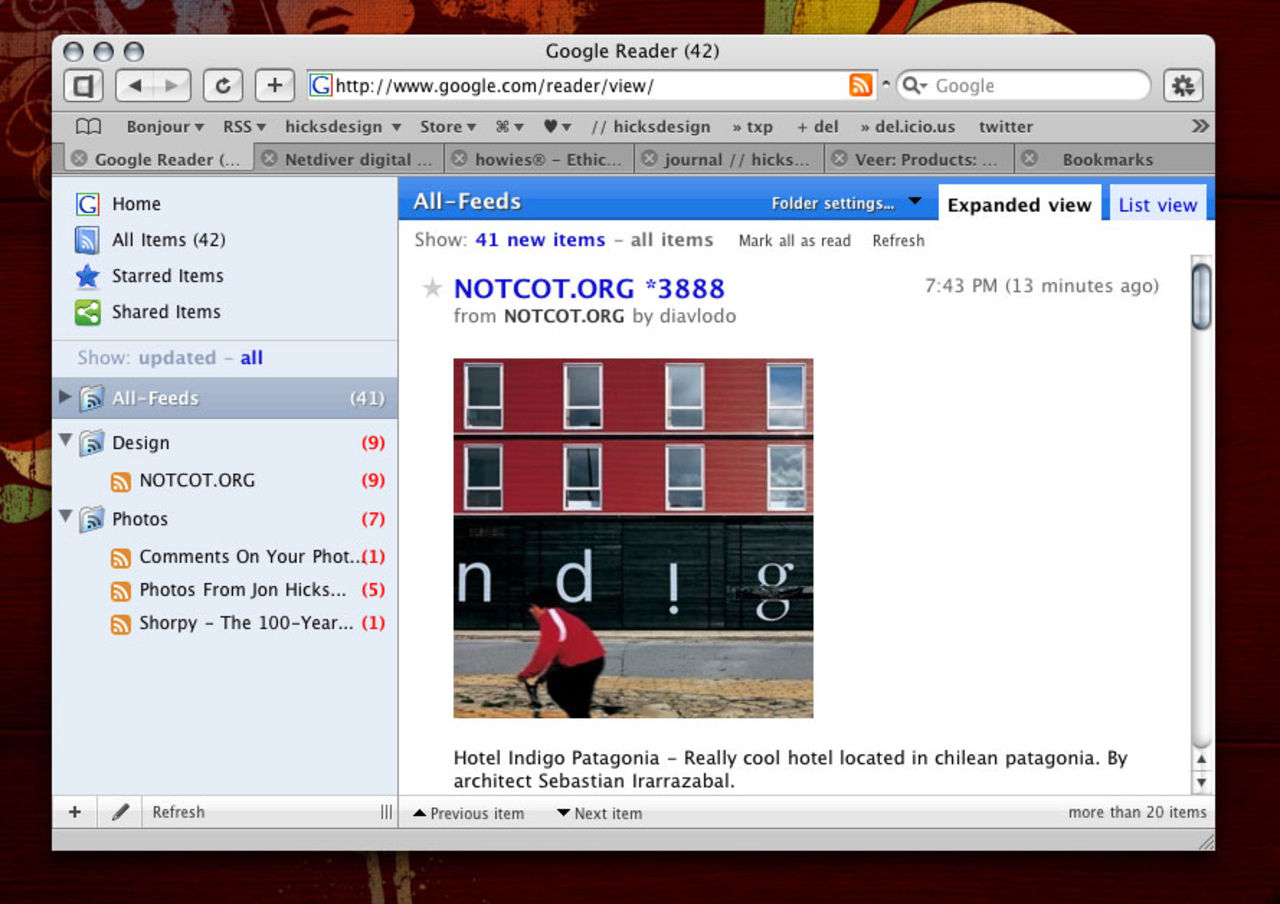This screenshot has height=904, width=1280.
Task: Click the gear settings icon in toolbar
Action: pos(1183,85)
